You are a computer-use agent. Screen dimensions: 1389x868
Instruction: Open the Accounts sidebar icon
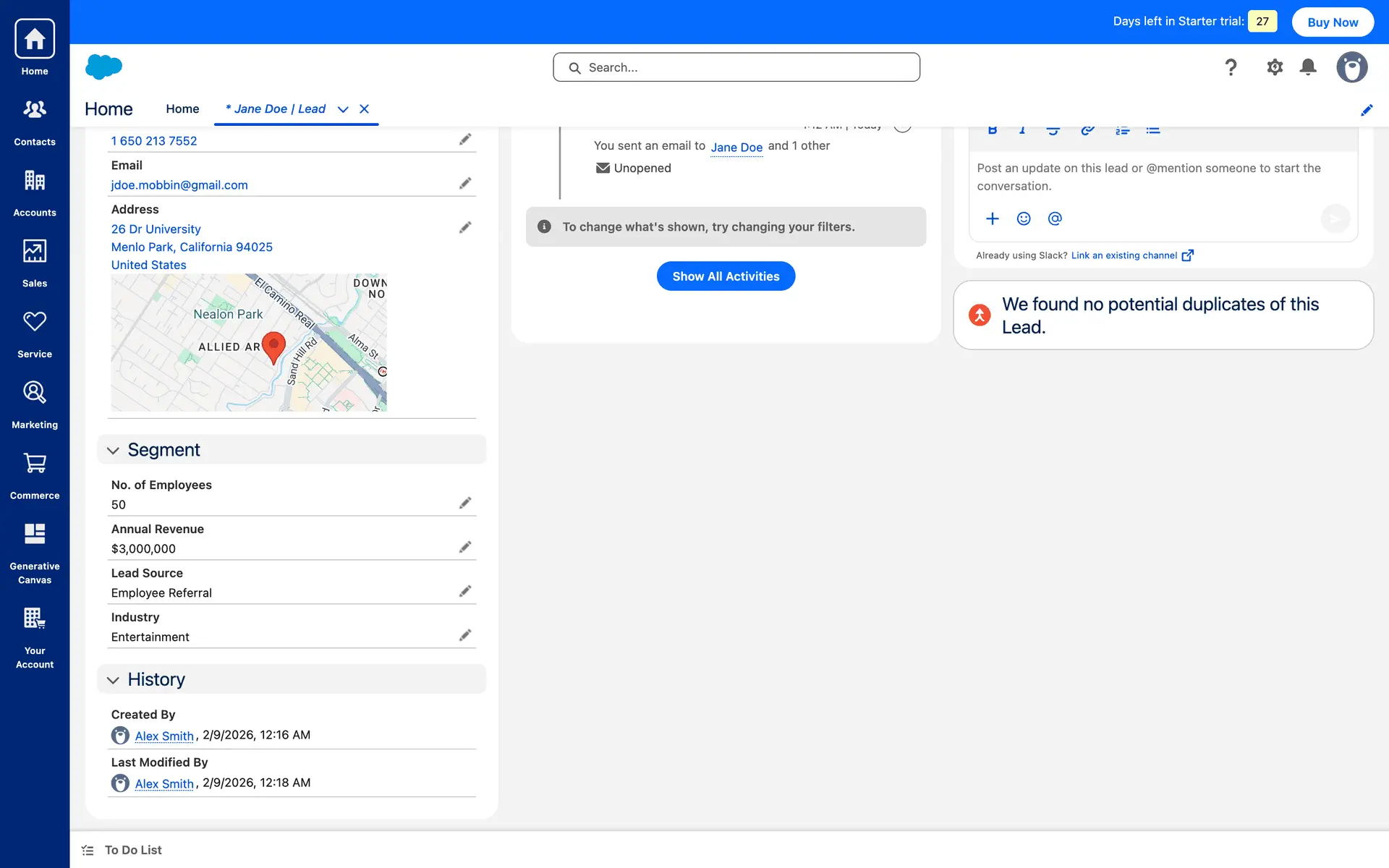point(35,192)
